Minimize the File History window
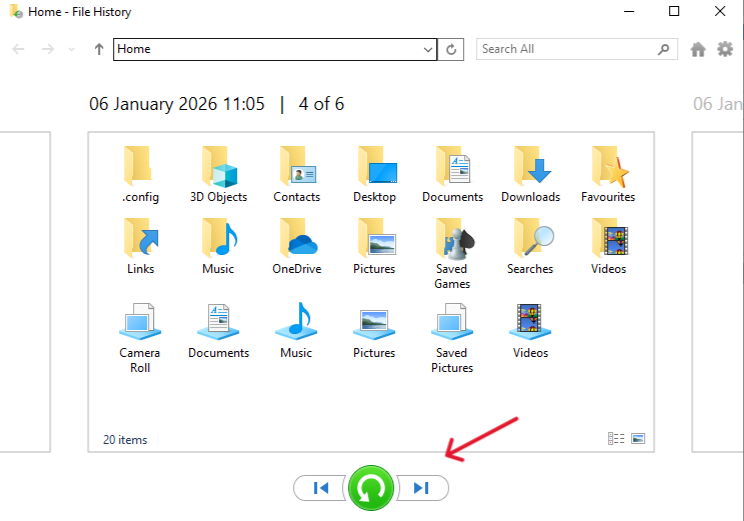This screenshot has width=744, height=521. 629,11
